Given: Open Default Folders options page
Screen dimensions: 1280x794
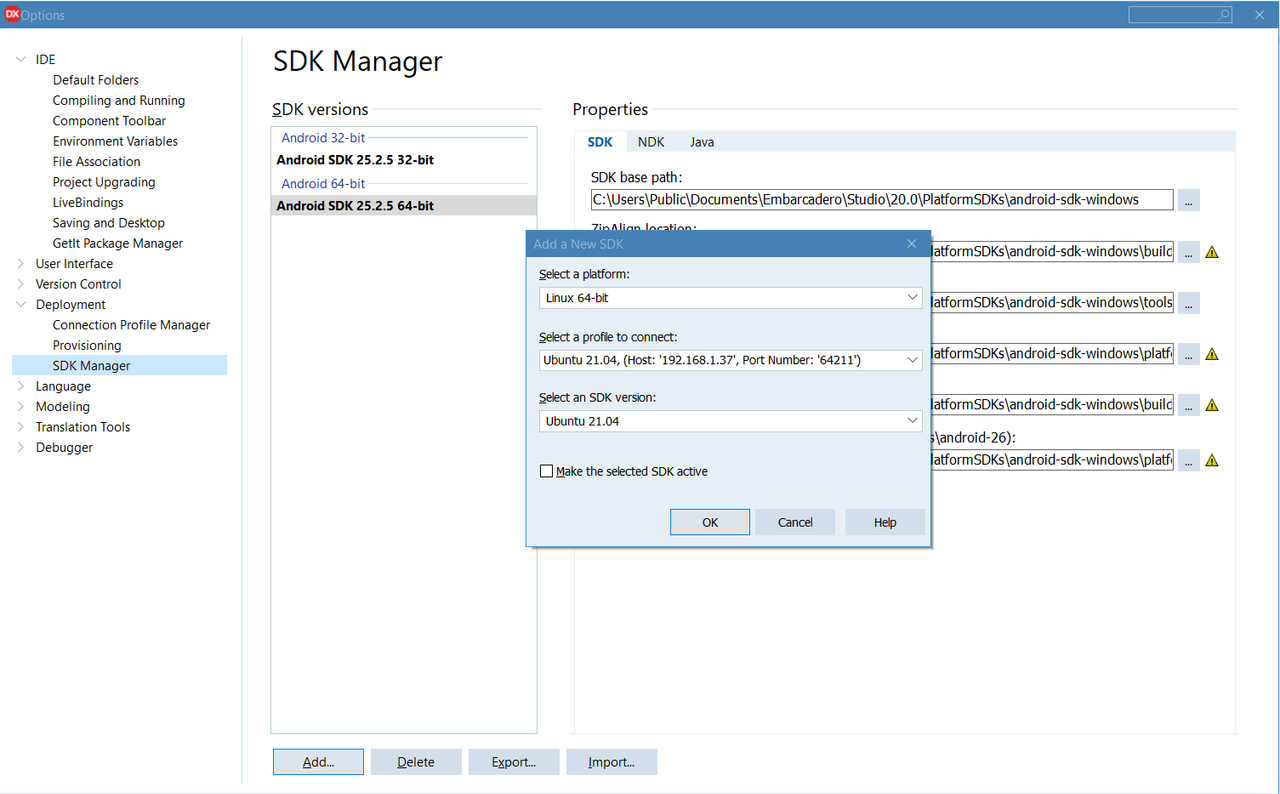Looking at the screenshot, I should 96,80.
